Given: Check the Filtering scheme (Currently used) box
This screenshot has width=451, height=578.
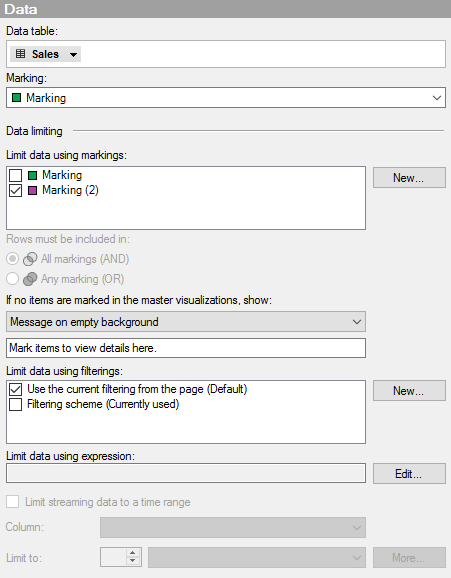Looking at the screenshot, I should 15,404.
